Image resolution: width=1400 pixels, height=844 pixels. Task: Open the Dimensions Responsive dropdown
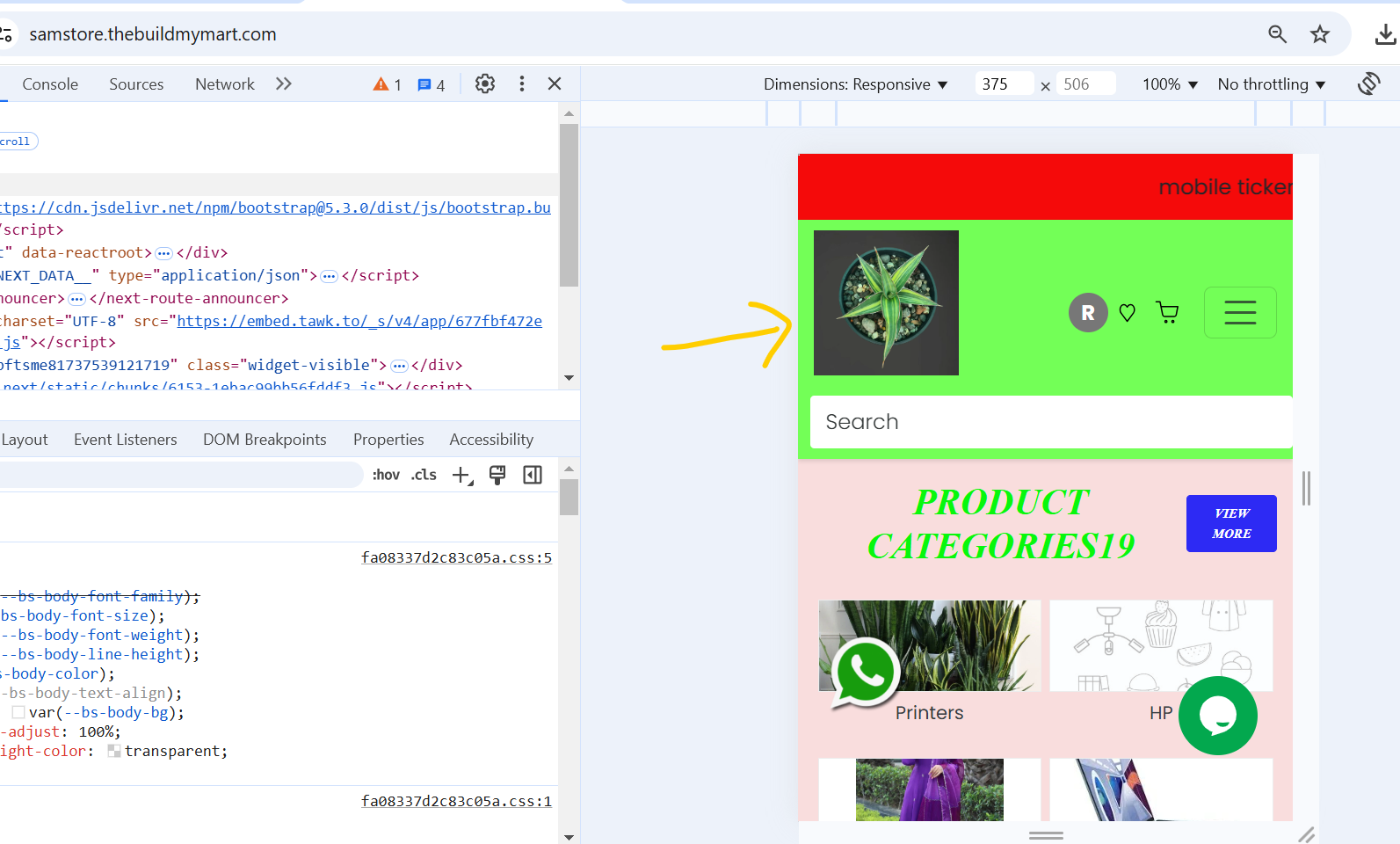(x=855, y=84)
